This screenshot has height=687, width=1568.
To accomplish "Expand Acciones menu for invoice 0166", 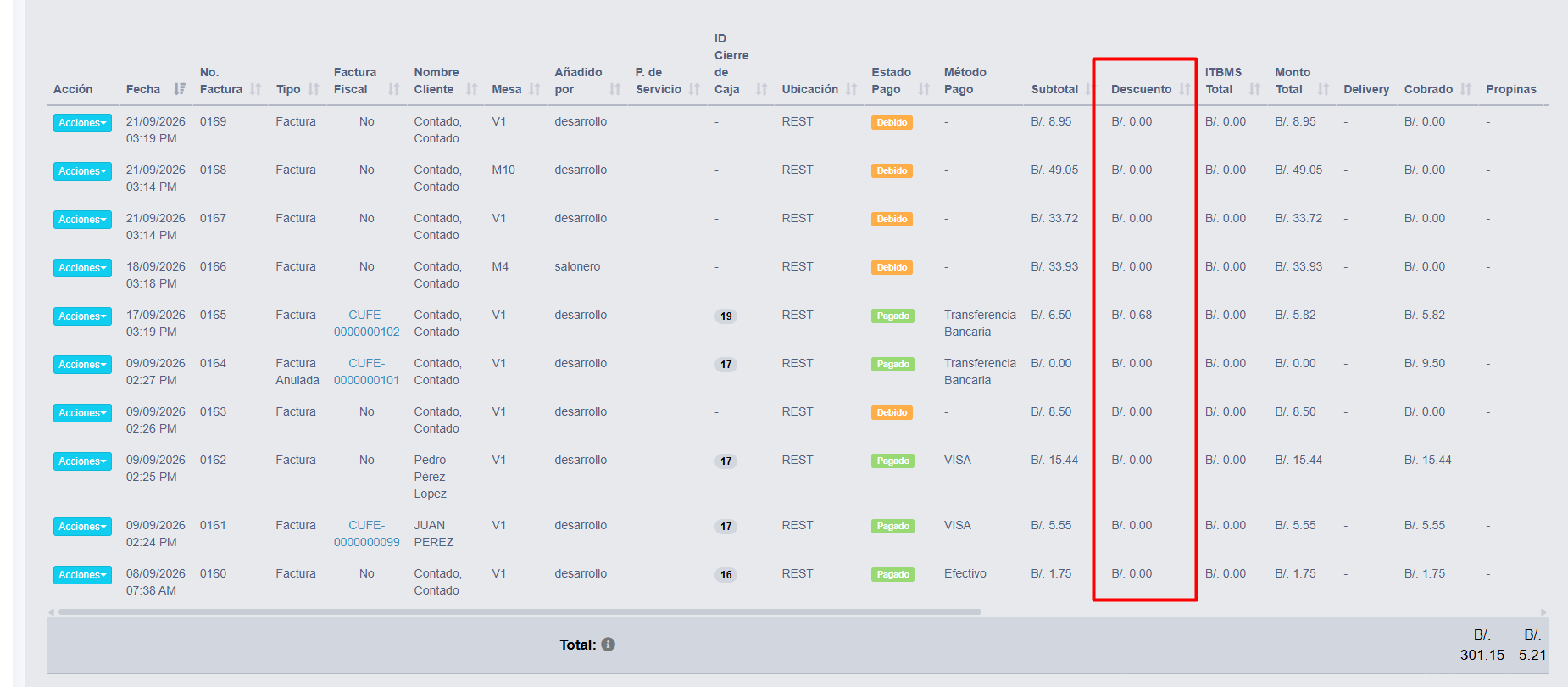I will pyautogui.click(x=82, y=268).
